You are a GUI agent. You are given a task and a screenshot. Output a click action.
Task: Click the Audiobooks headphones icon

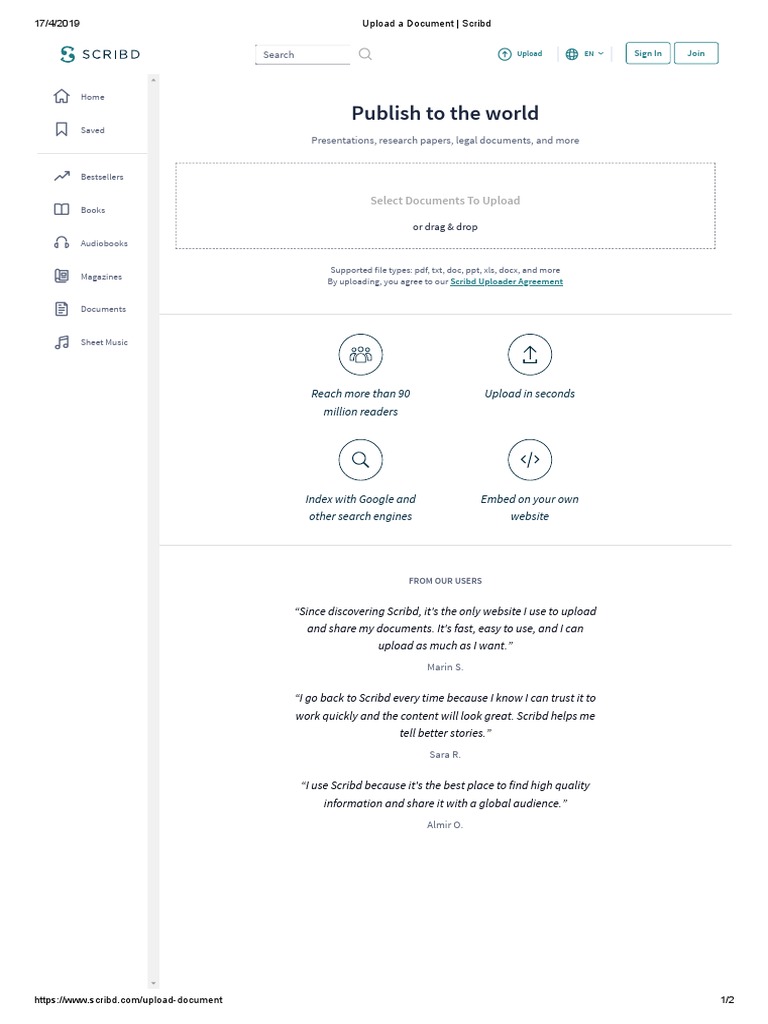(x=61, y=243)
